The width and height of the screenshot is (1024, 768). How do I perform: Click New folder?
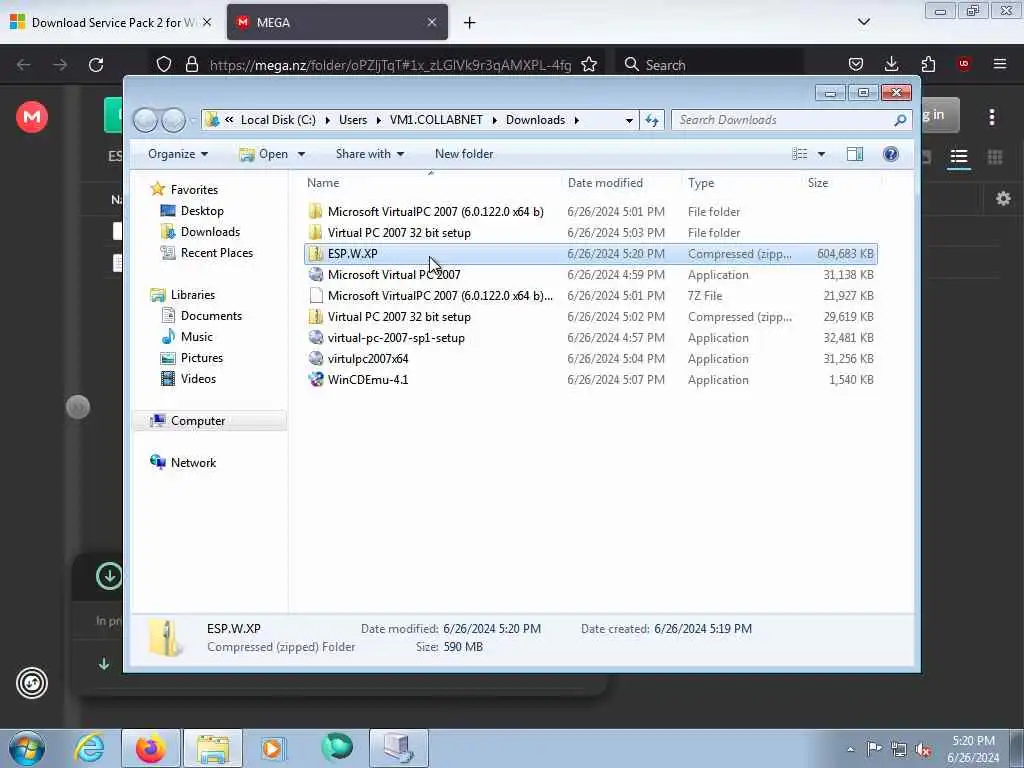coord(464,154)
